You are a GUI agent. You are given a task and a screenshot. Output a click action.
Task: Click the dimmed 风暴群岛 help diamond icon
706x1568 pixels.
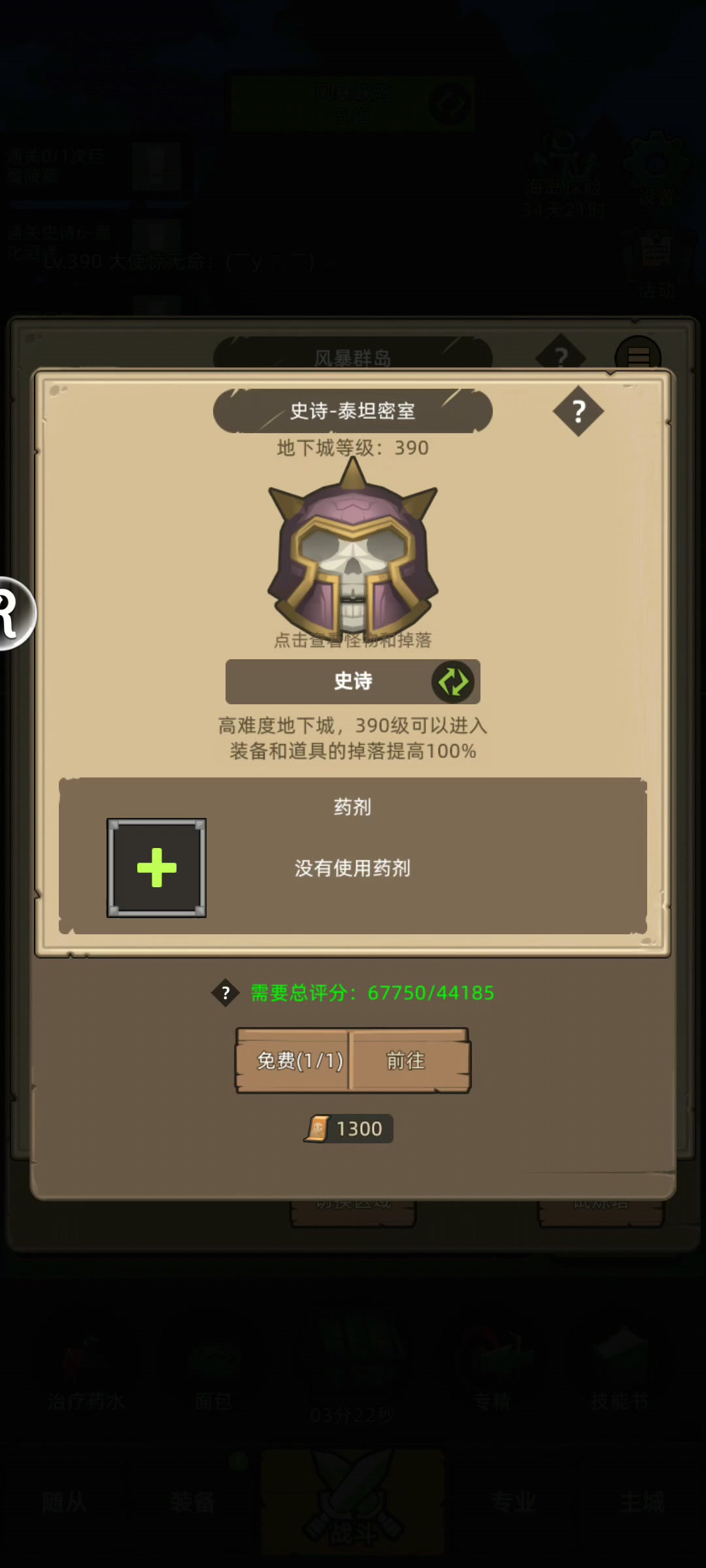[x=561, y=357]
